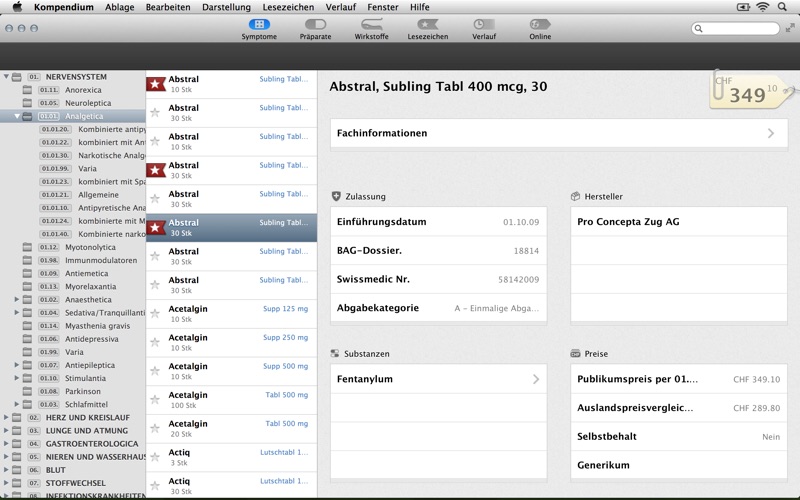Click the Auslandspreisvergleich price row
800x500 pixels.
(679, 408)
